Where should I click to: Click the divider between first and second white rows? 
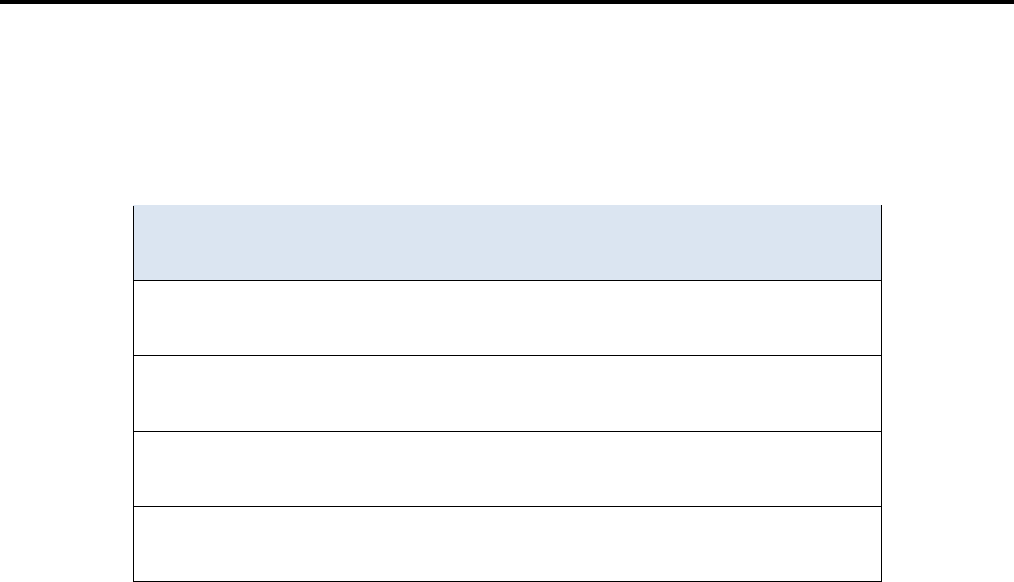click(x=507, y=355)
